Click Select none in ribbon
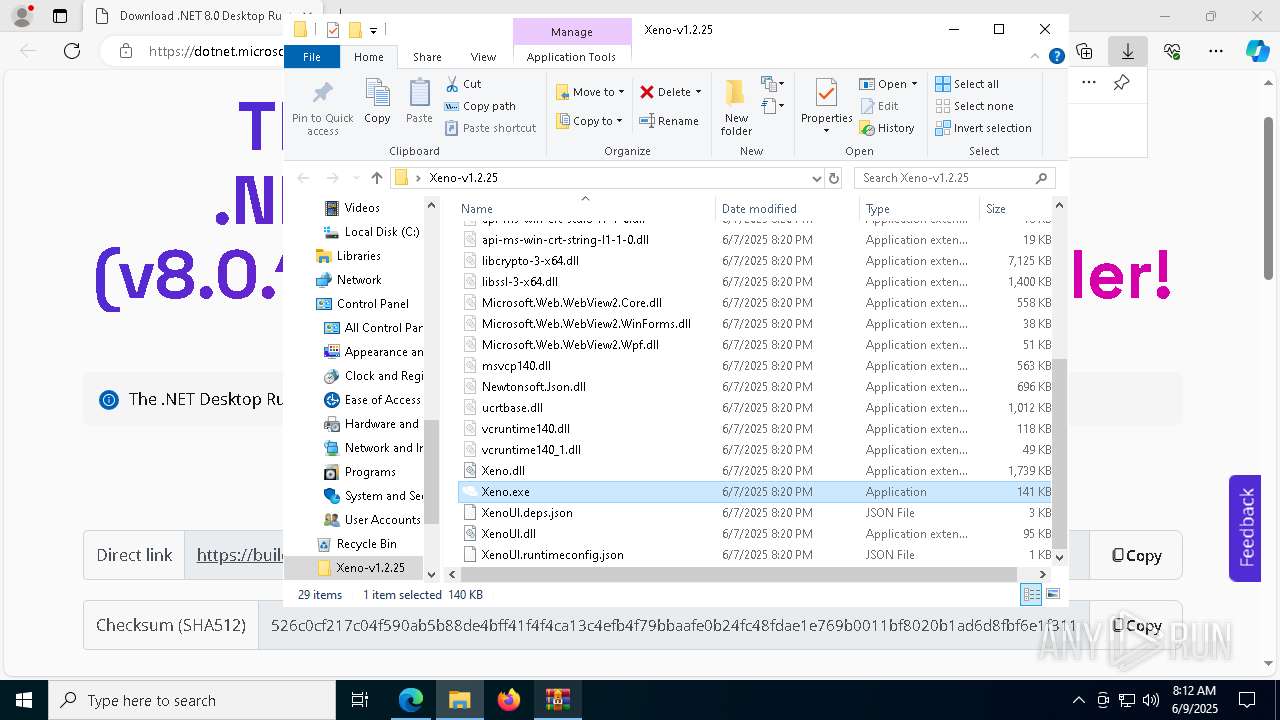Screen dimensions: 1280x720 coord(974,106)
